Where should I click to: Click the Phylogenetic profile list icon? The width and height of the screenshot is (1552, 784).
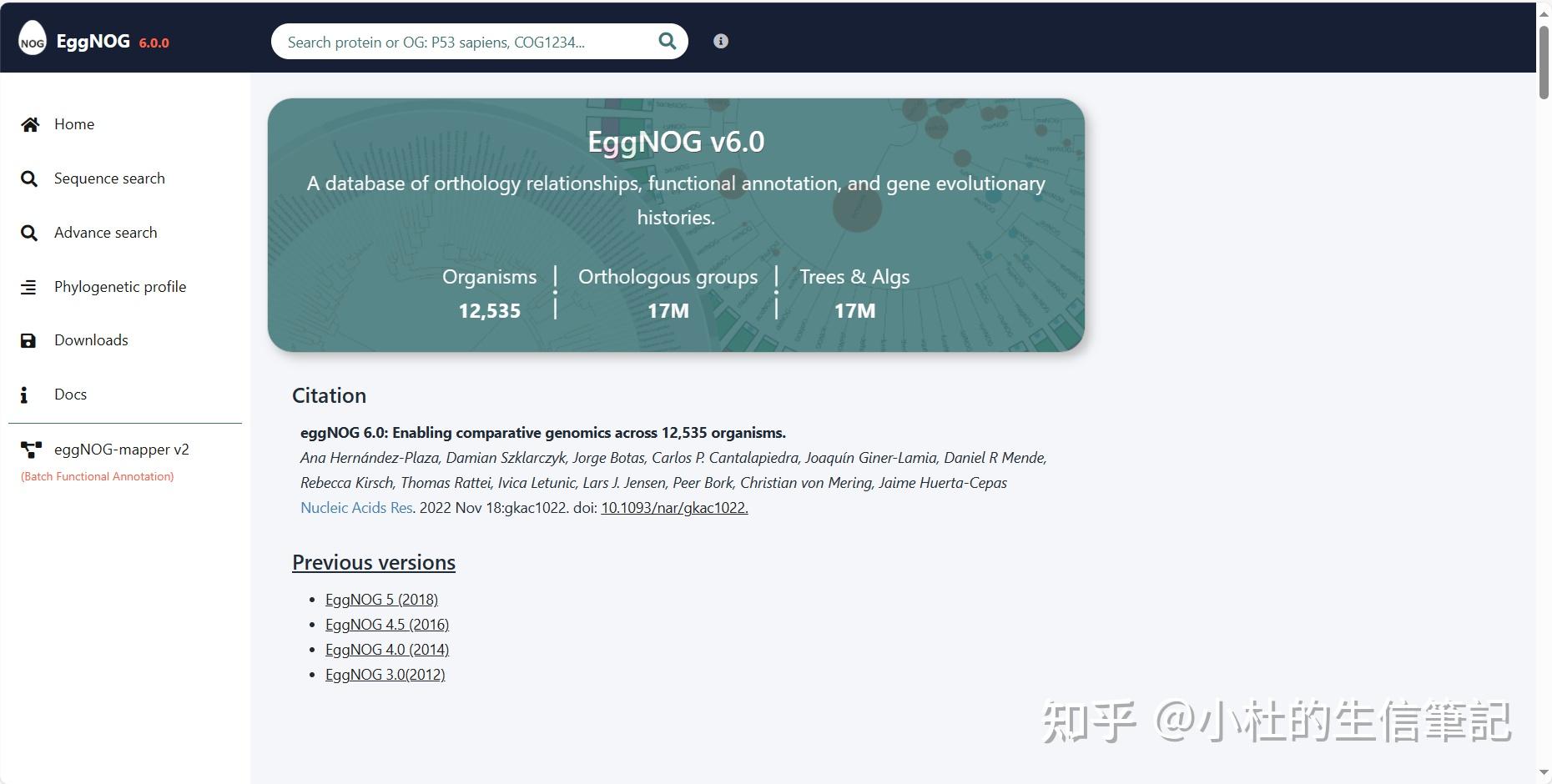(29, 287)
